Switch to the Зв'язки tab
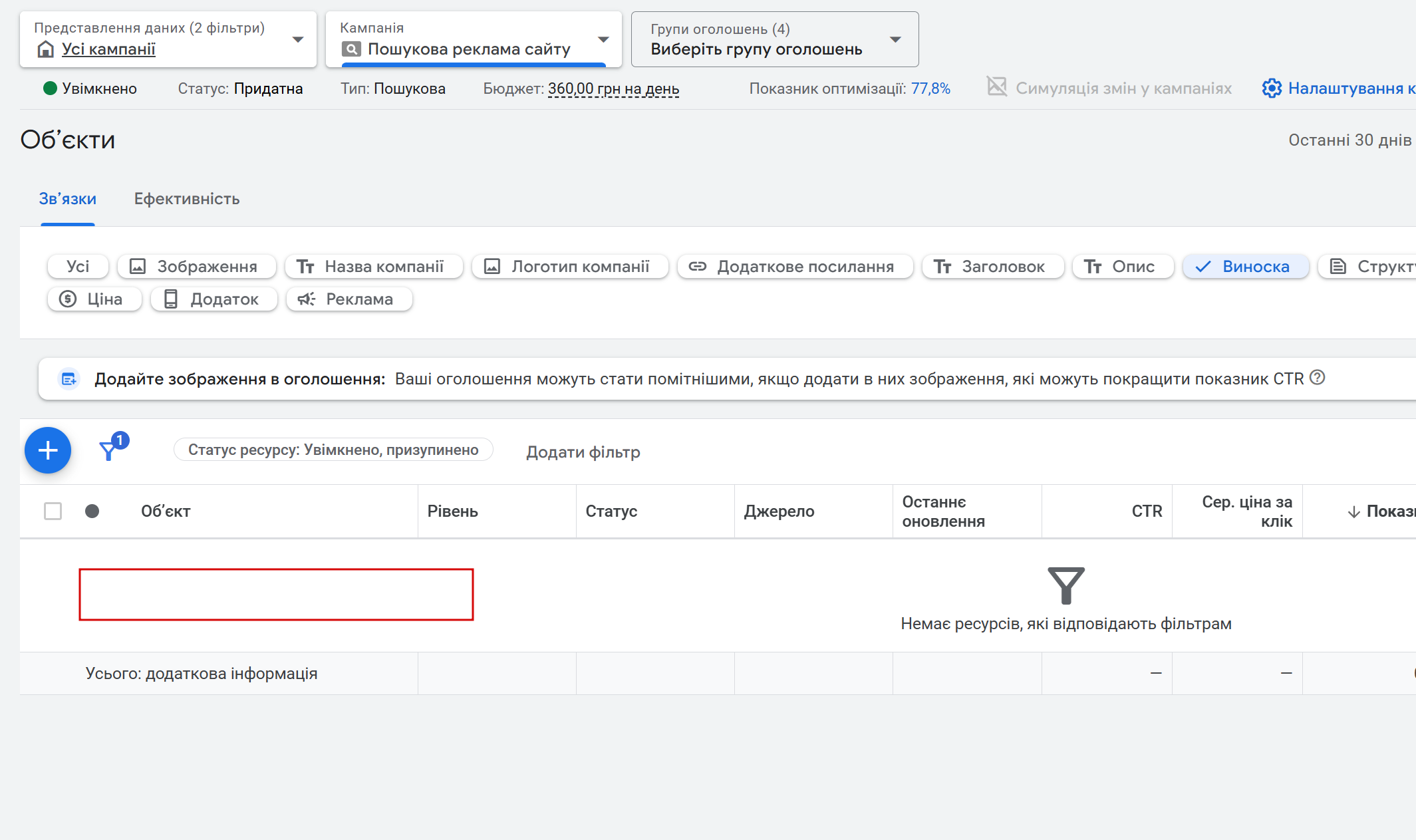This screenshot has height=840, width=1416. coord(67,199)
